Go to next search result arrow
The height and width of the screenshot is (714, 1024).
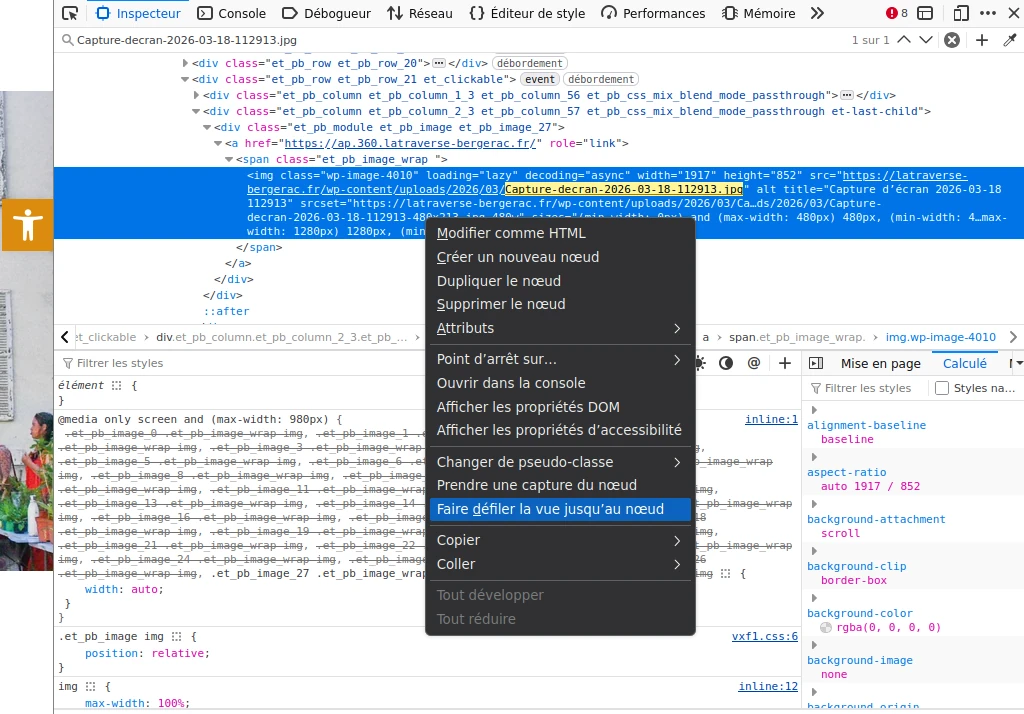tap(925, 40)
